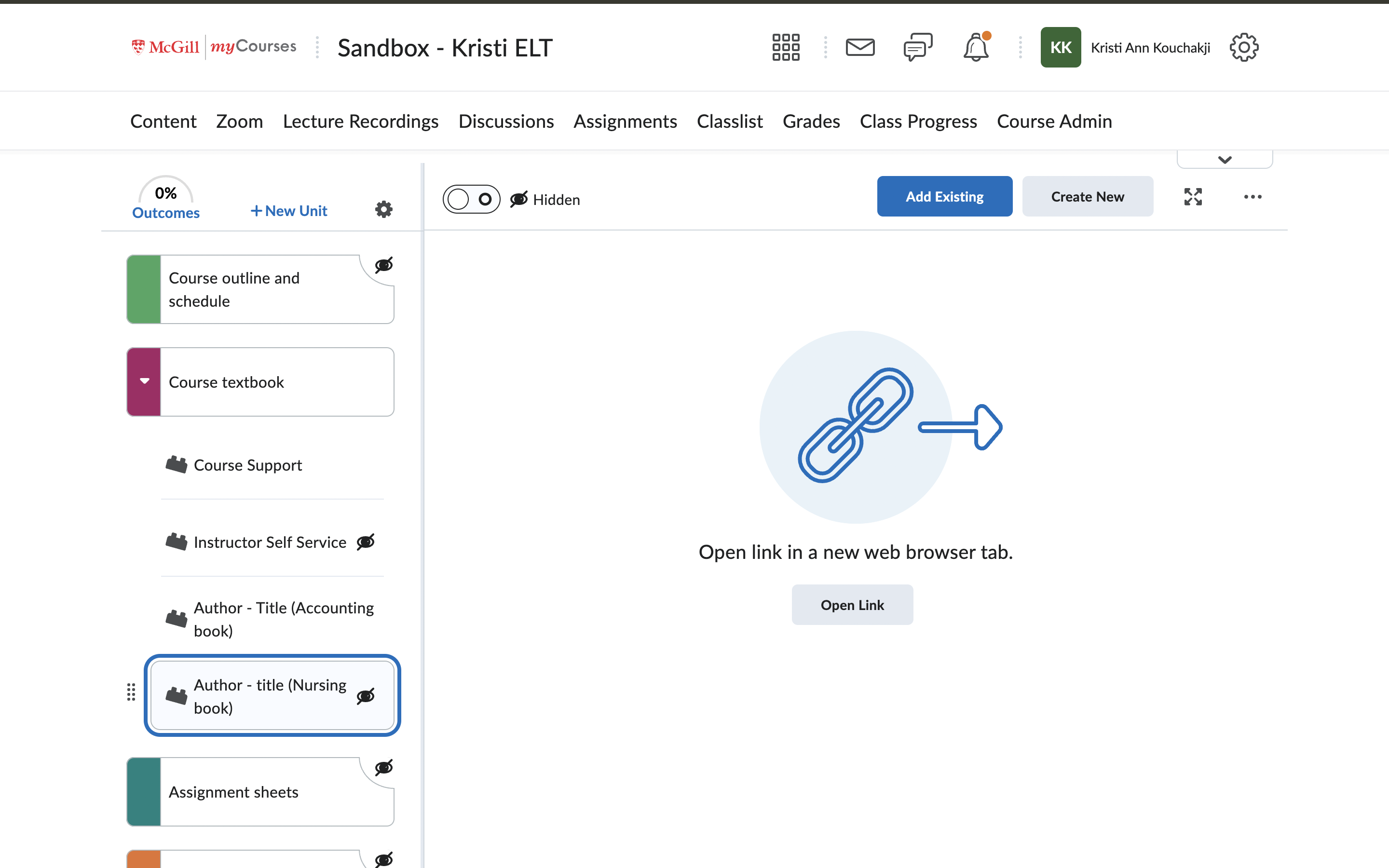This screenshot has height=868, width=1389.
Task: Click the Create New button
Action: click(1087, 196)
